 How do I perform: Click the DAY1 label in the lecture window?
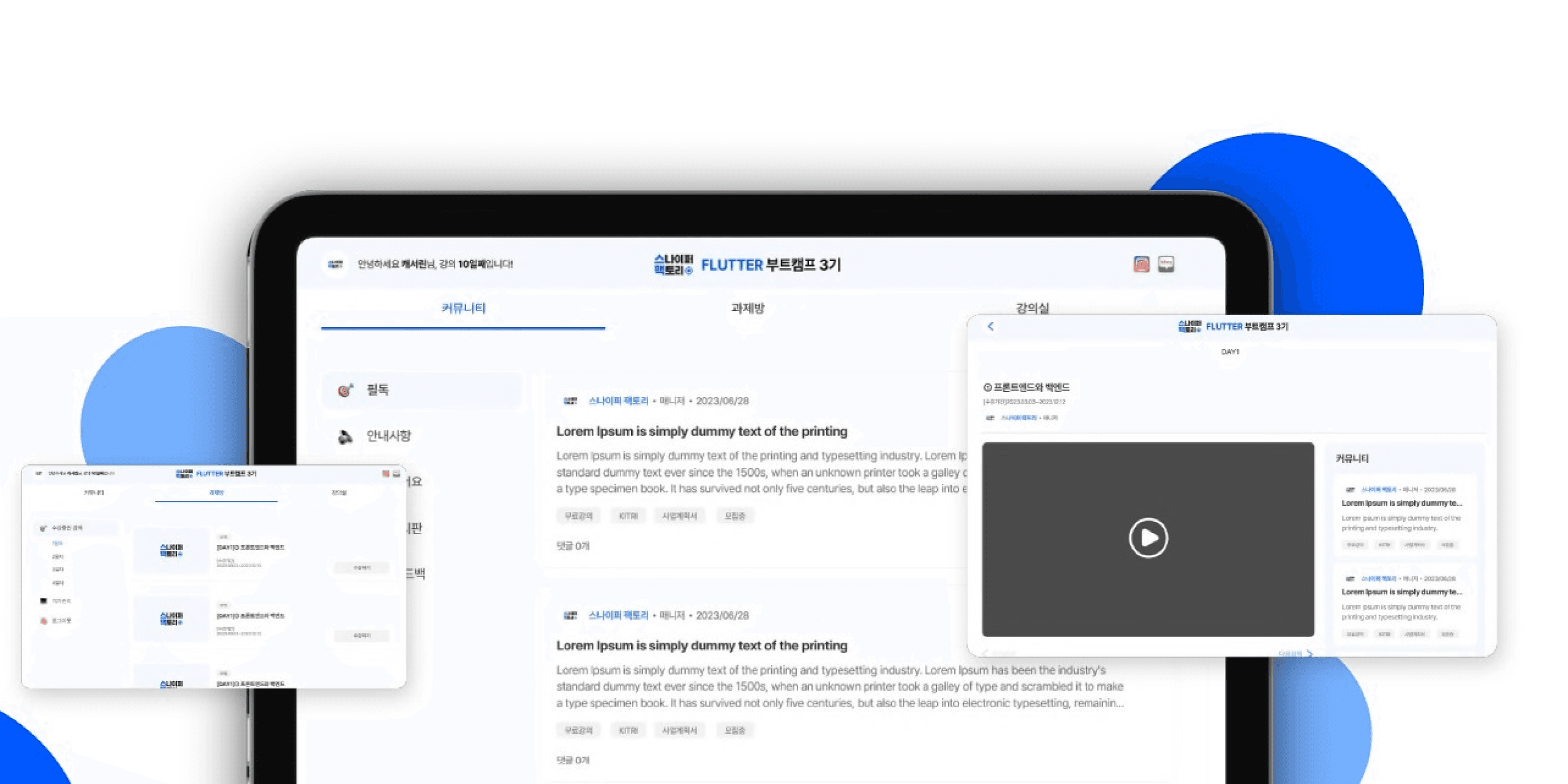point(1230,352)
